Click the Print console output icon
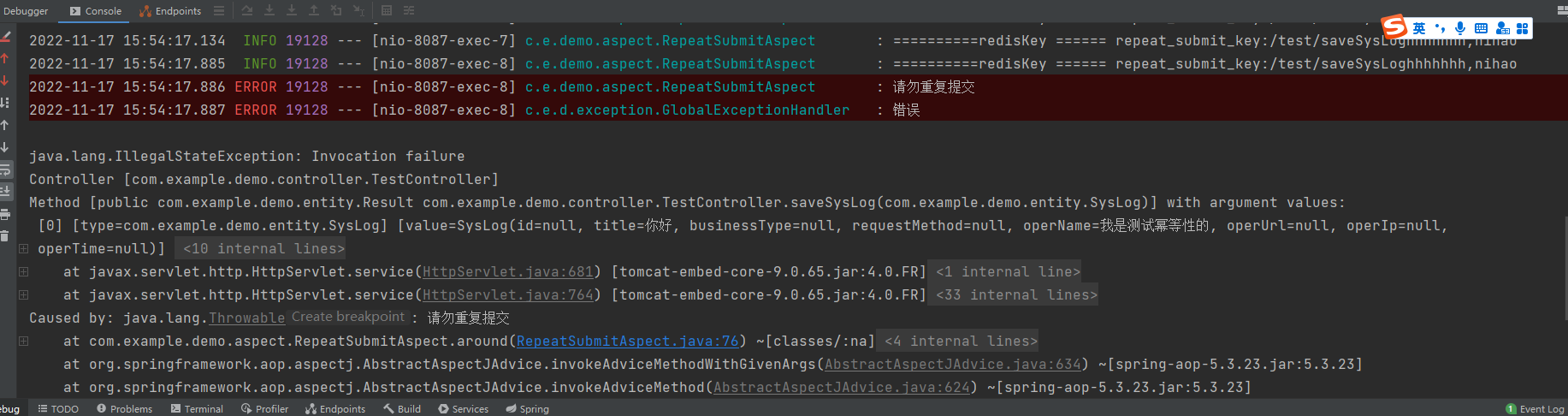 coord(5,214)
